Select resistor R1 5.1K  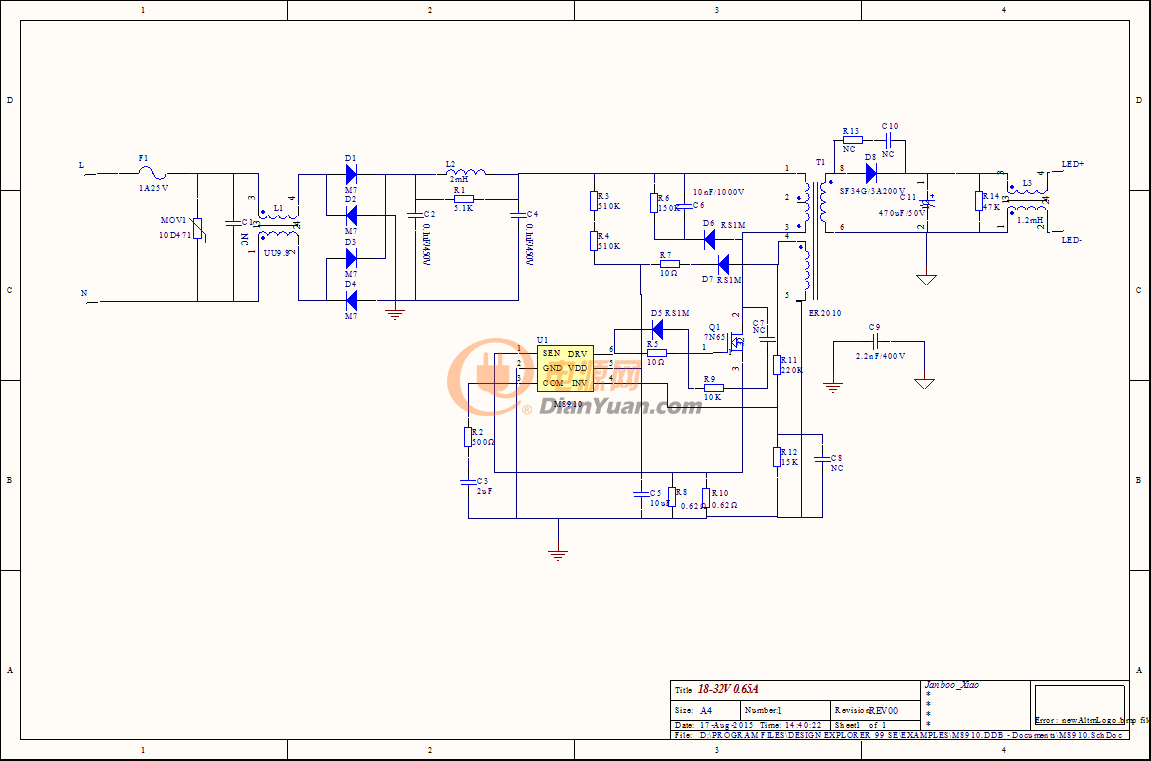[464, 199]
